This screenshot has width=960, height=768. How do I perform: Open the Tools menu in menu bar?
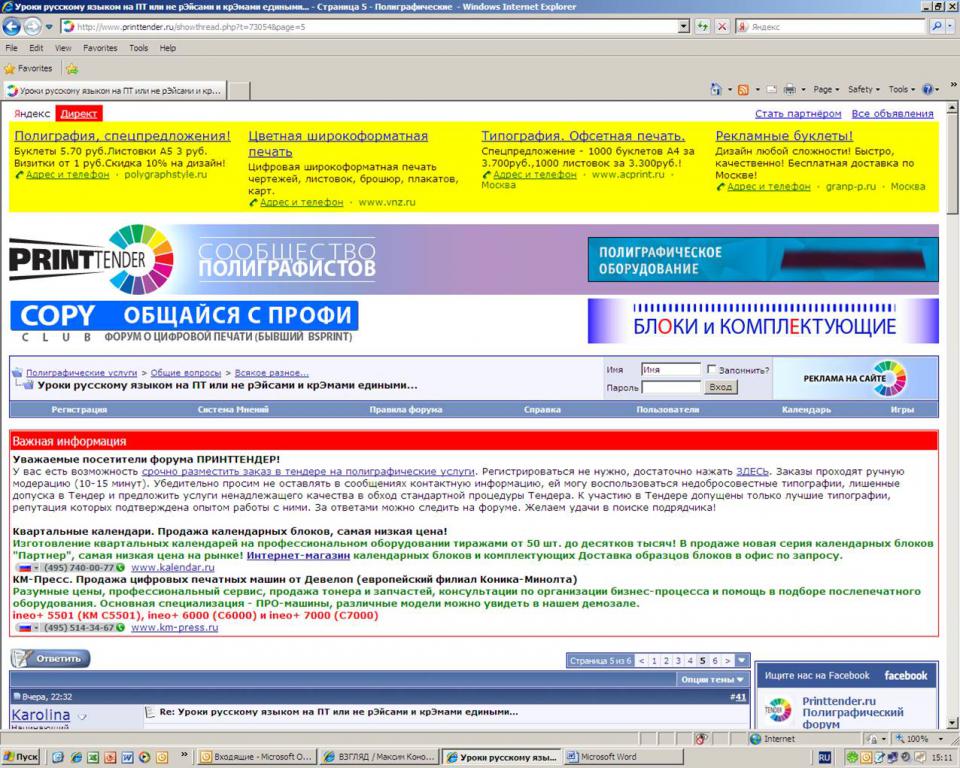click(x=138, y=47)
